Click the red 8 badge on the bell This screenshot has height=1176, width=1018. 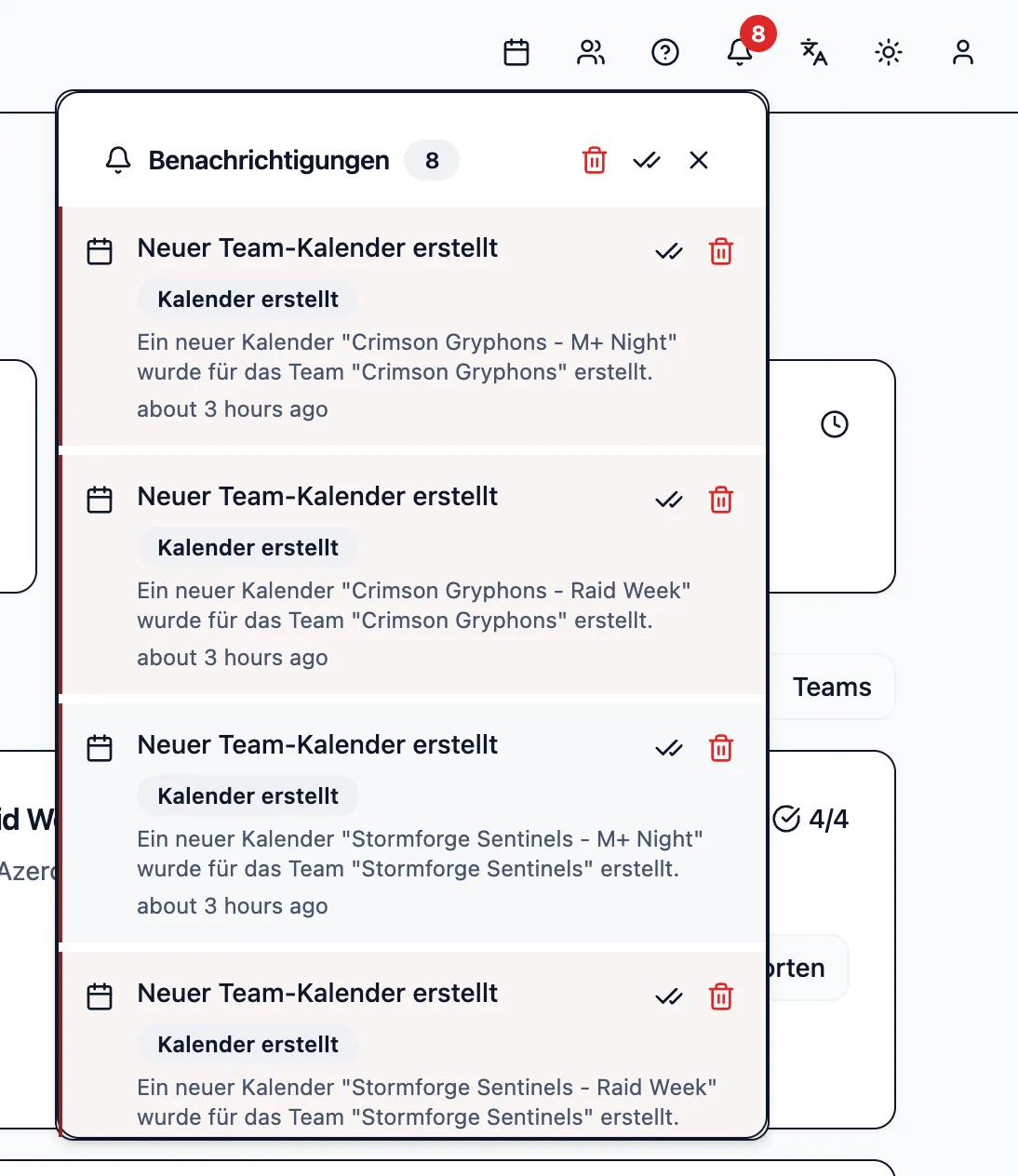point(757,33)
